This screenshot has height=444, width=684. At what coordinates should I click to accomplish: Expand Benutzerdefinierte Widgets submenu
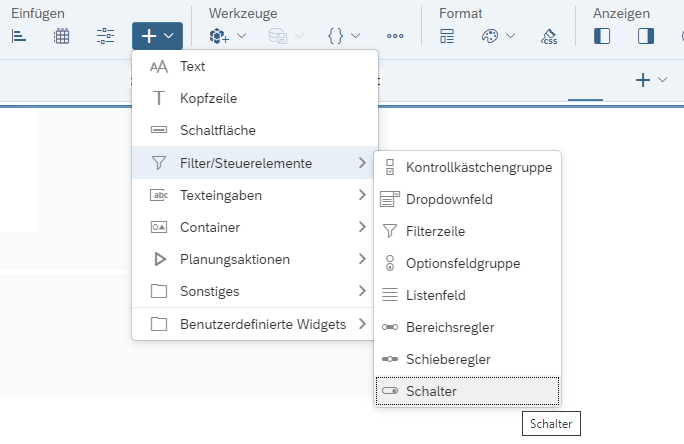[255, 324]
